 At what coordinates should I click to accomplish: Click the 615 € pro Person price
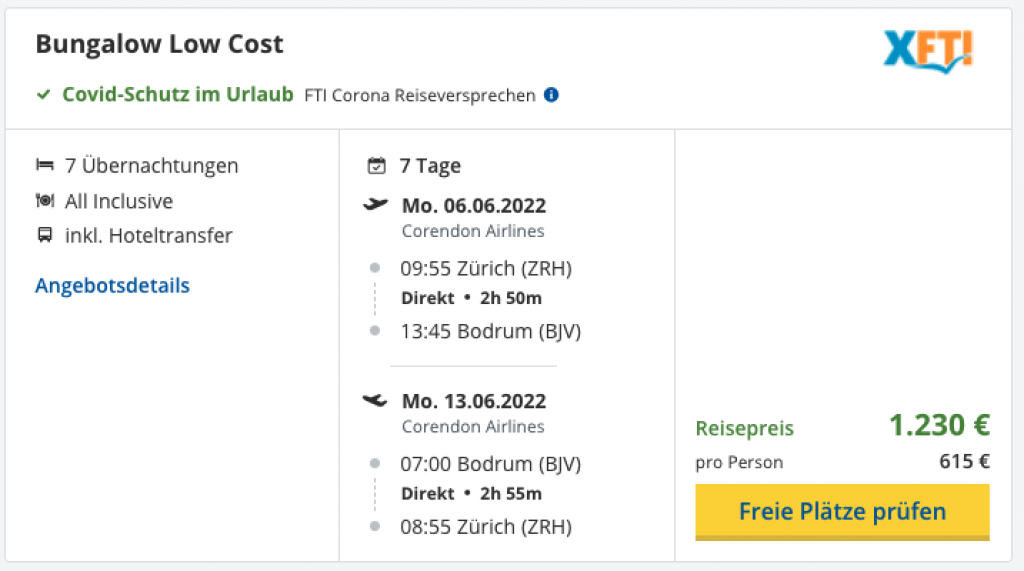(x=965, y=462)
